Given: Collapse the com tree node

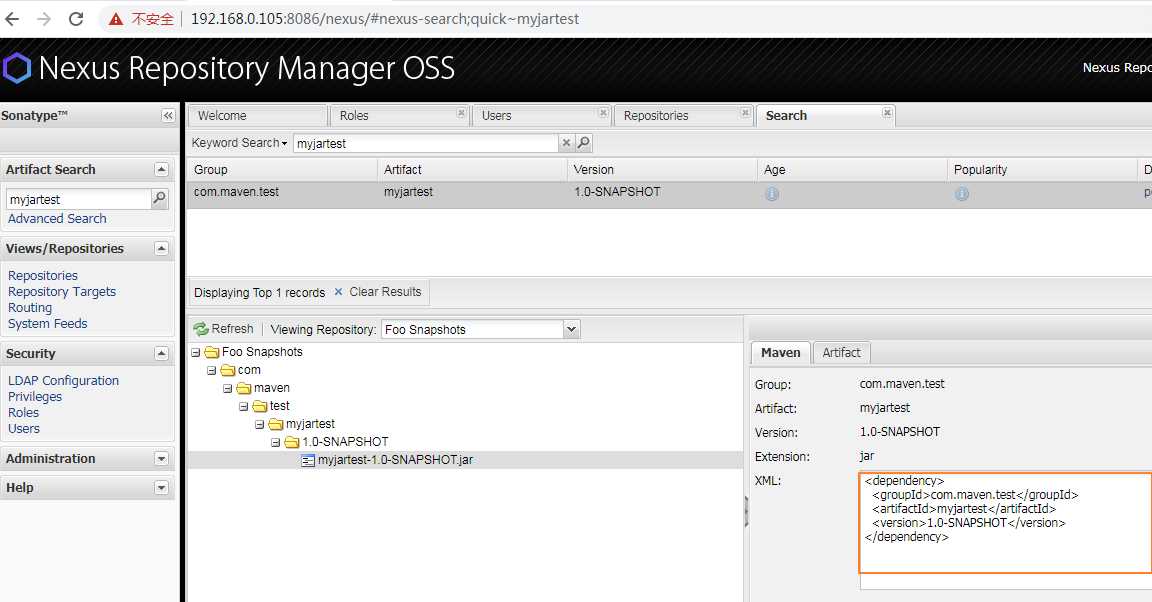Looking at the screenshot, I should point(212,370).
